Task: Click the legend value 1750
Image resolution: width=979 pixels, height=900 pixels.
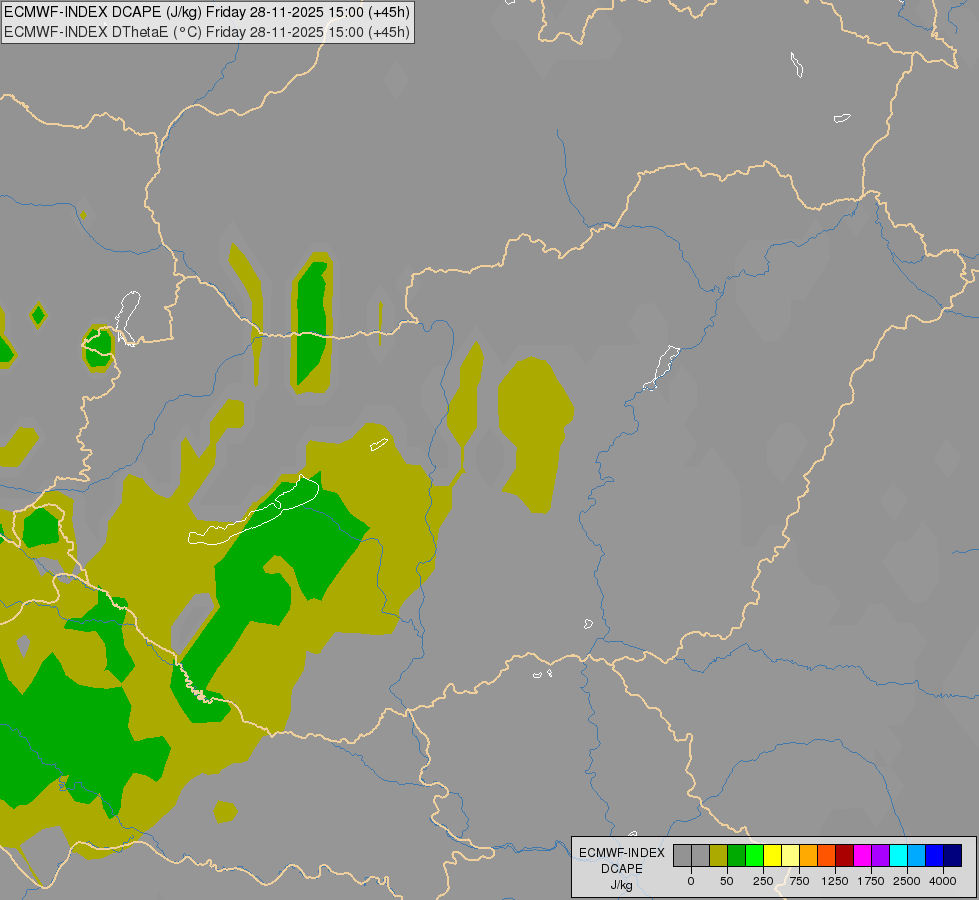Action: [x=871, y=881]
